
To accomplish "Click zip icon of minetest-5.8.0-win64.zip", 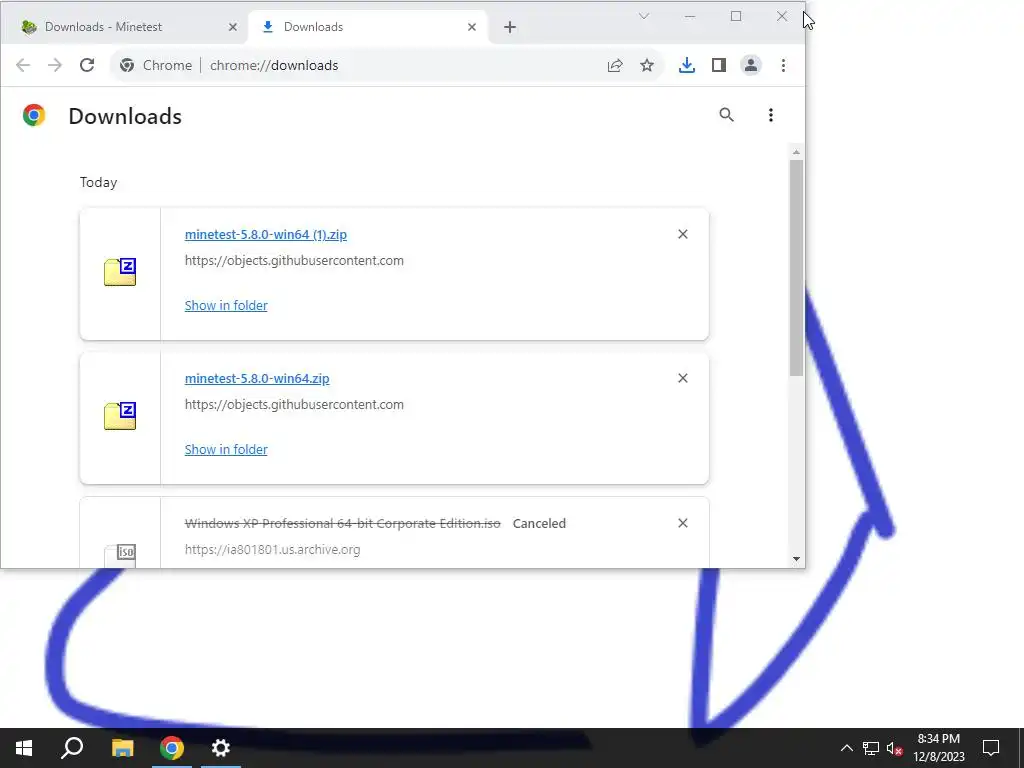I will [x=120, y=416].
